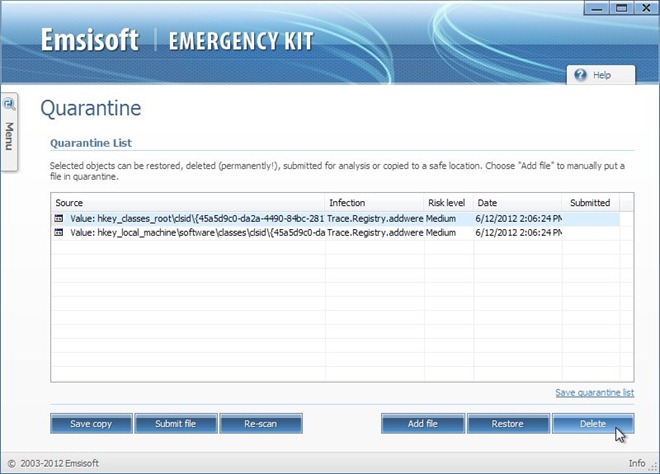Click the date in hkey_classes_root row
The width and height of the screenshot is (660, 474).
tap(519, 218)
